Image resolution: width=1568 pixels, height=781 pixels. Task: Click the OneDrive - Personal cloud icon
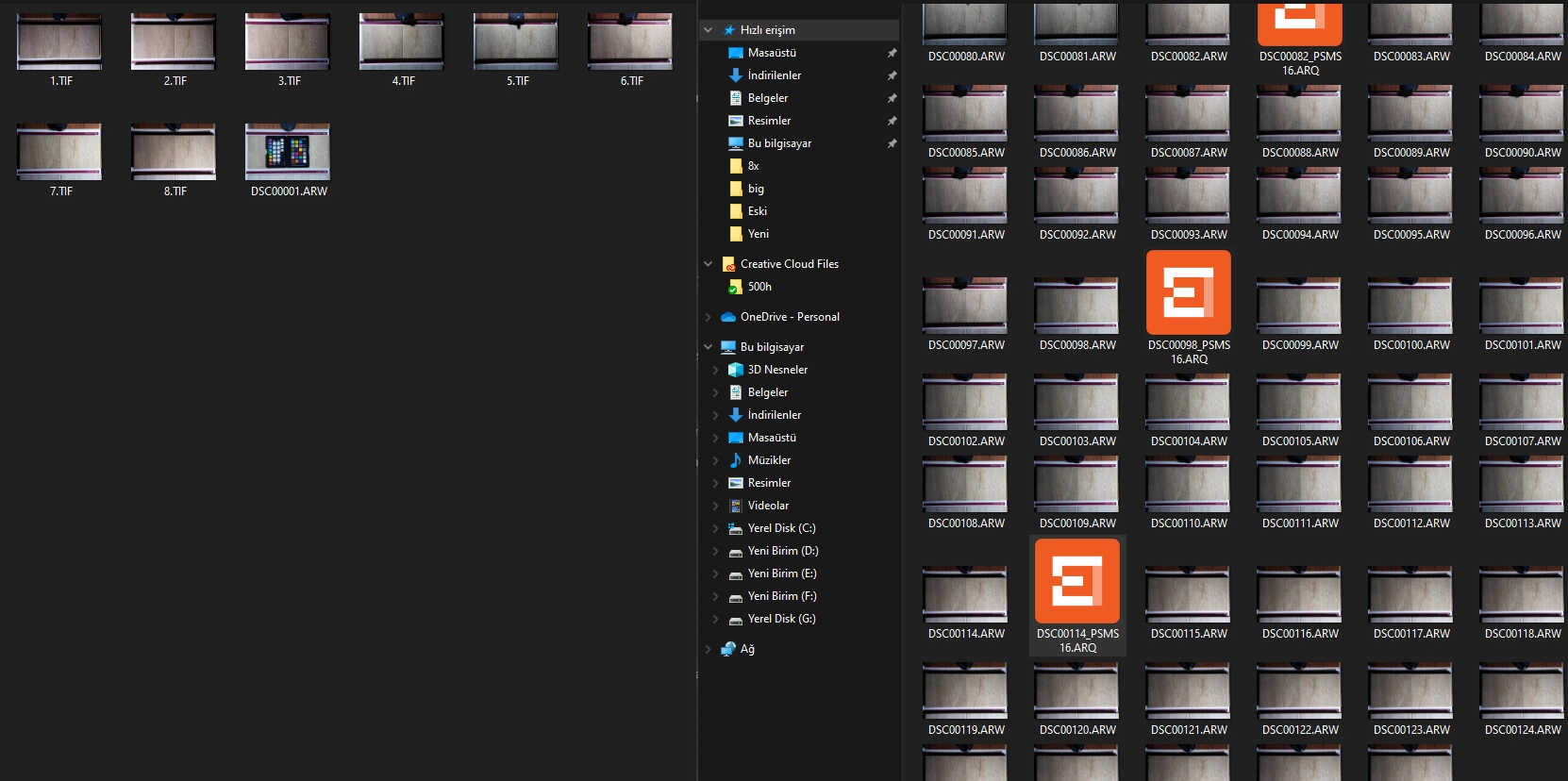[728, 317]
